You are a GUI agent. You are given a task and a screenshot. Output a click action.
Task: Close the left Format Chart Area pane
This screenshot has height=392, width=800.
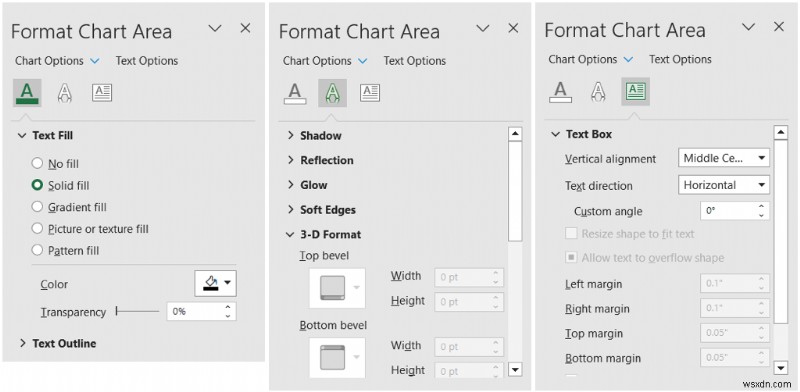tap(245, 29)
